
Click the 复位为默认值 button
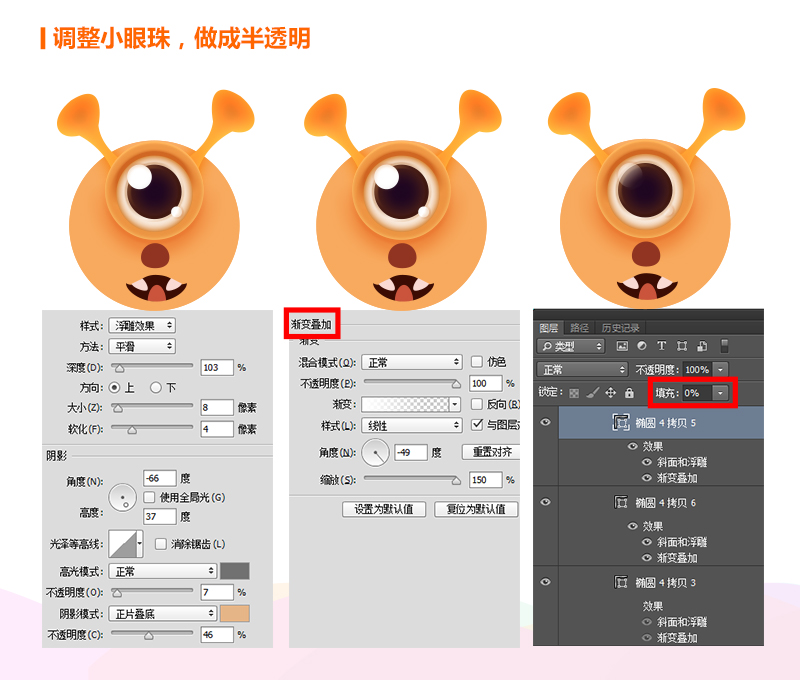476,509
